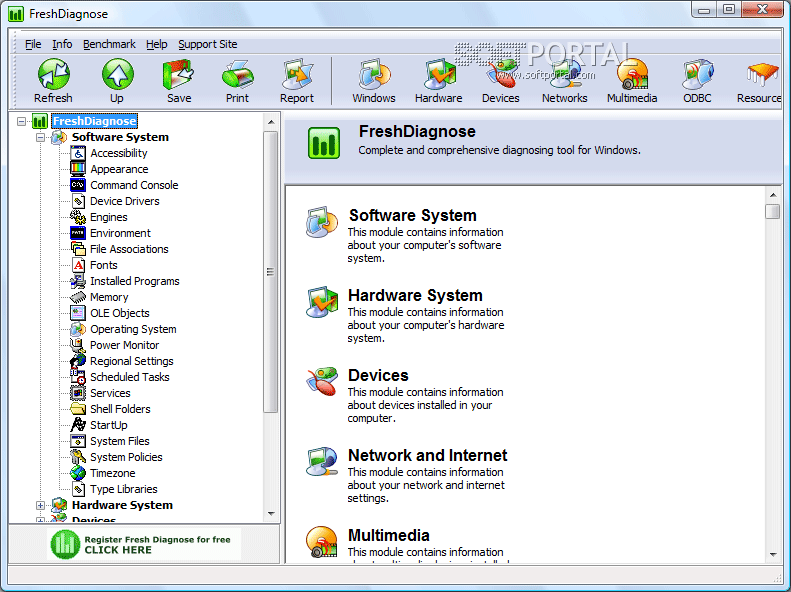Screen dimensions: 791x592
Task: Open the Windows module in toolbar
Action: [374, 75]
